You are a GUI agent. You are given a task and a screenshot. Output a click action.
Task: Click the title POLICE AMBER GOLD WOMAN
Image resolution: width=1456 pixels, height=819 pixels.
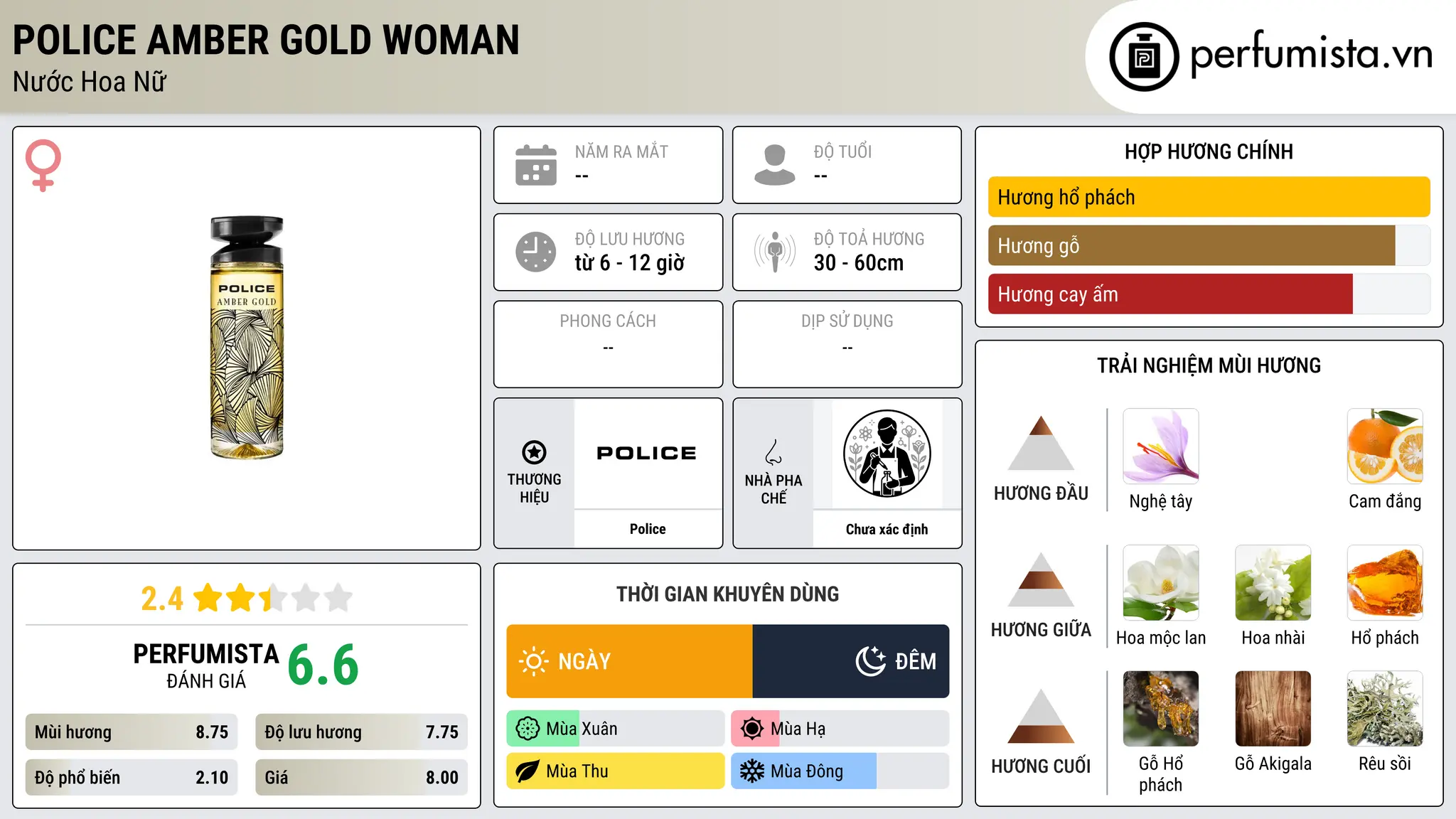point(266,40)
